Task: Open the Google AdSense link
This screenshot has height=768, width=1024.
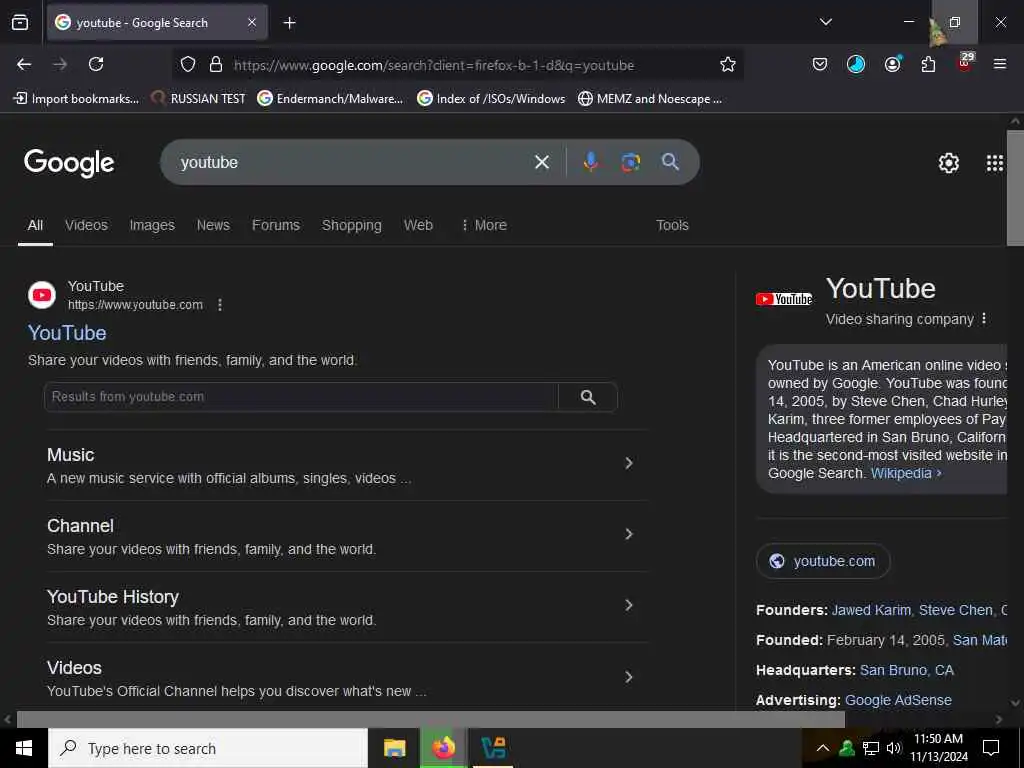Action: click(x=898, y=700)
